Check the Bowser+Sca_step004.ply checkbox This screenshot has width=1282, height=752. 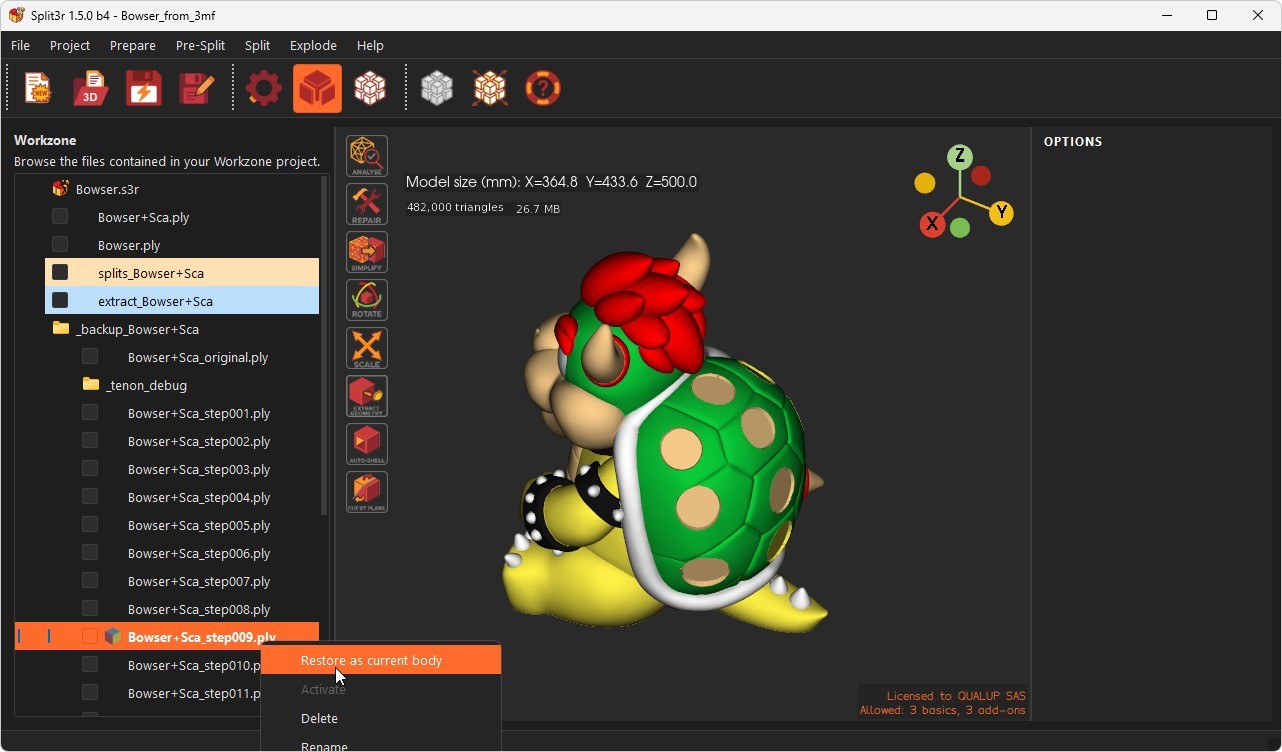(x=90, y=496)
